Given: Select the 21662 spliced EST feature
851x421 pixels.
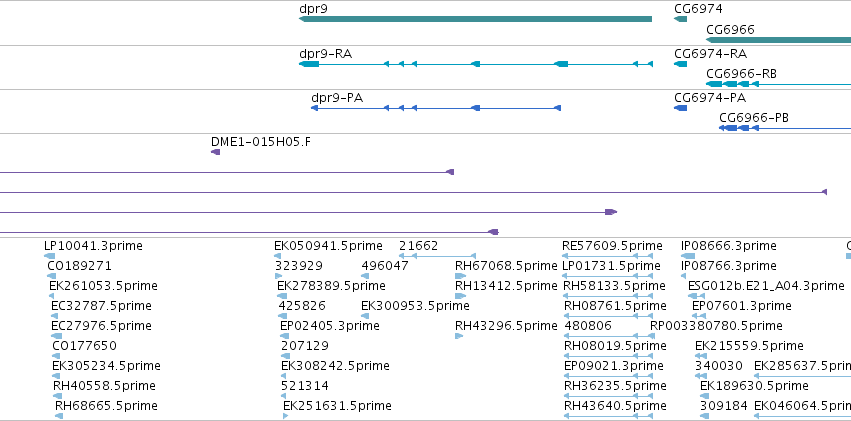Looking at the screenshot, I should (437, 256).
